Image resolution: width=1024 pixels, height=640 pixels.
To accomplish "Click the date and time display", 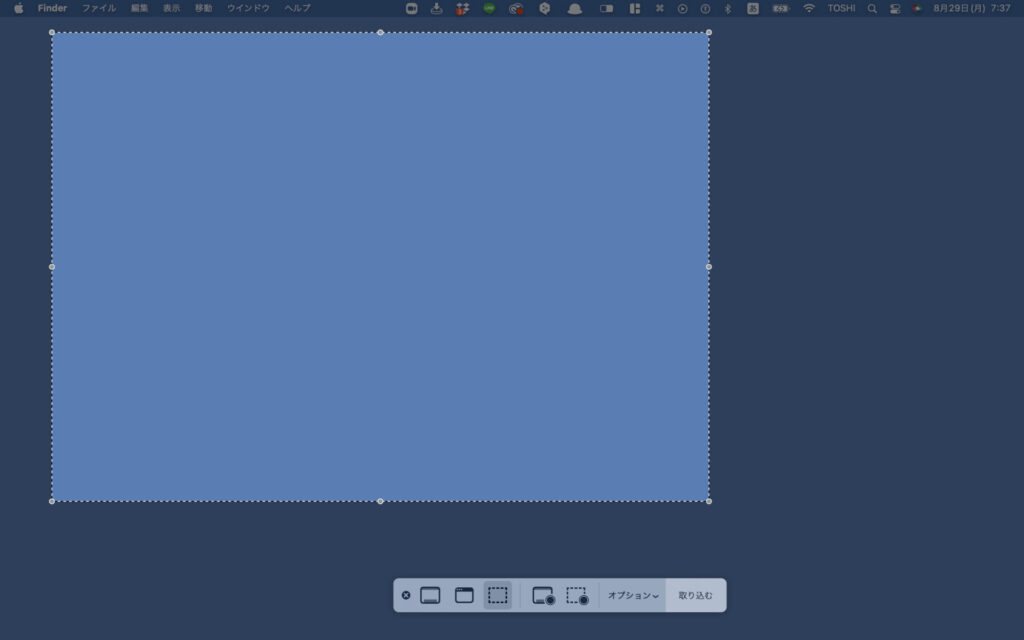I will tap(971, 8).
